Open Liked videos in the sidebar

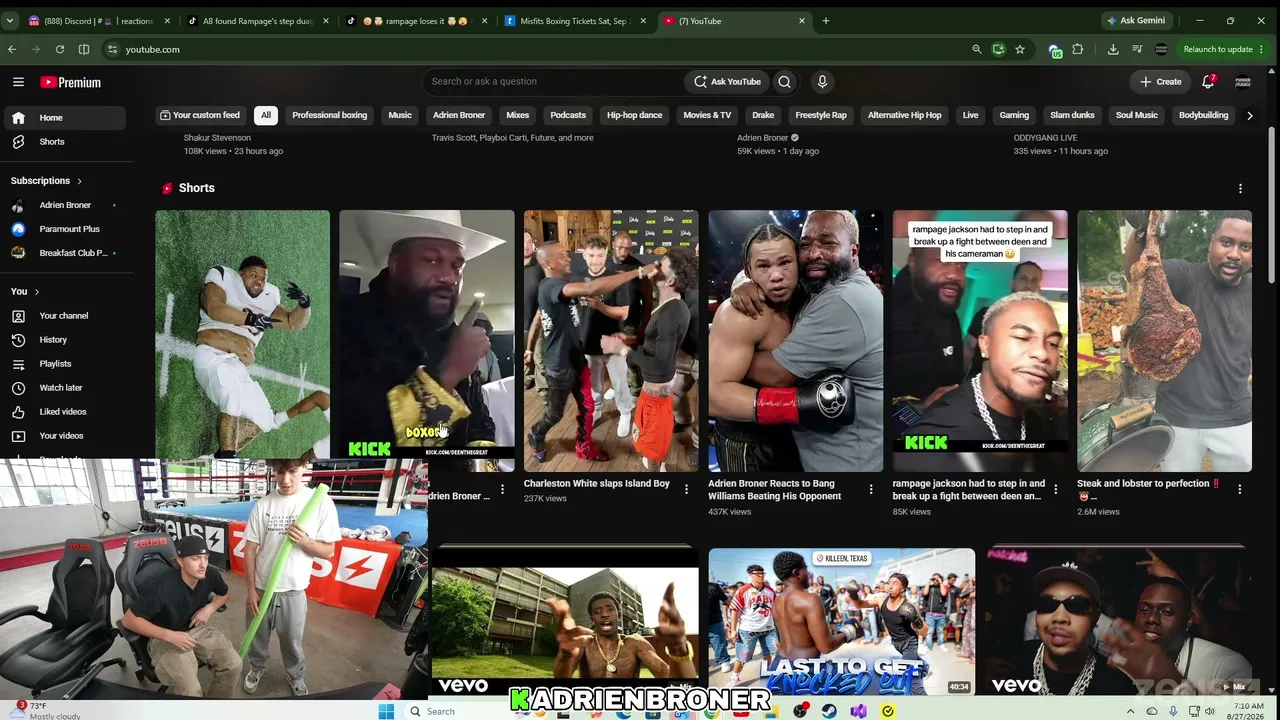click(x=65, y=412)
